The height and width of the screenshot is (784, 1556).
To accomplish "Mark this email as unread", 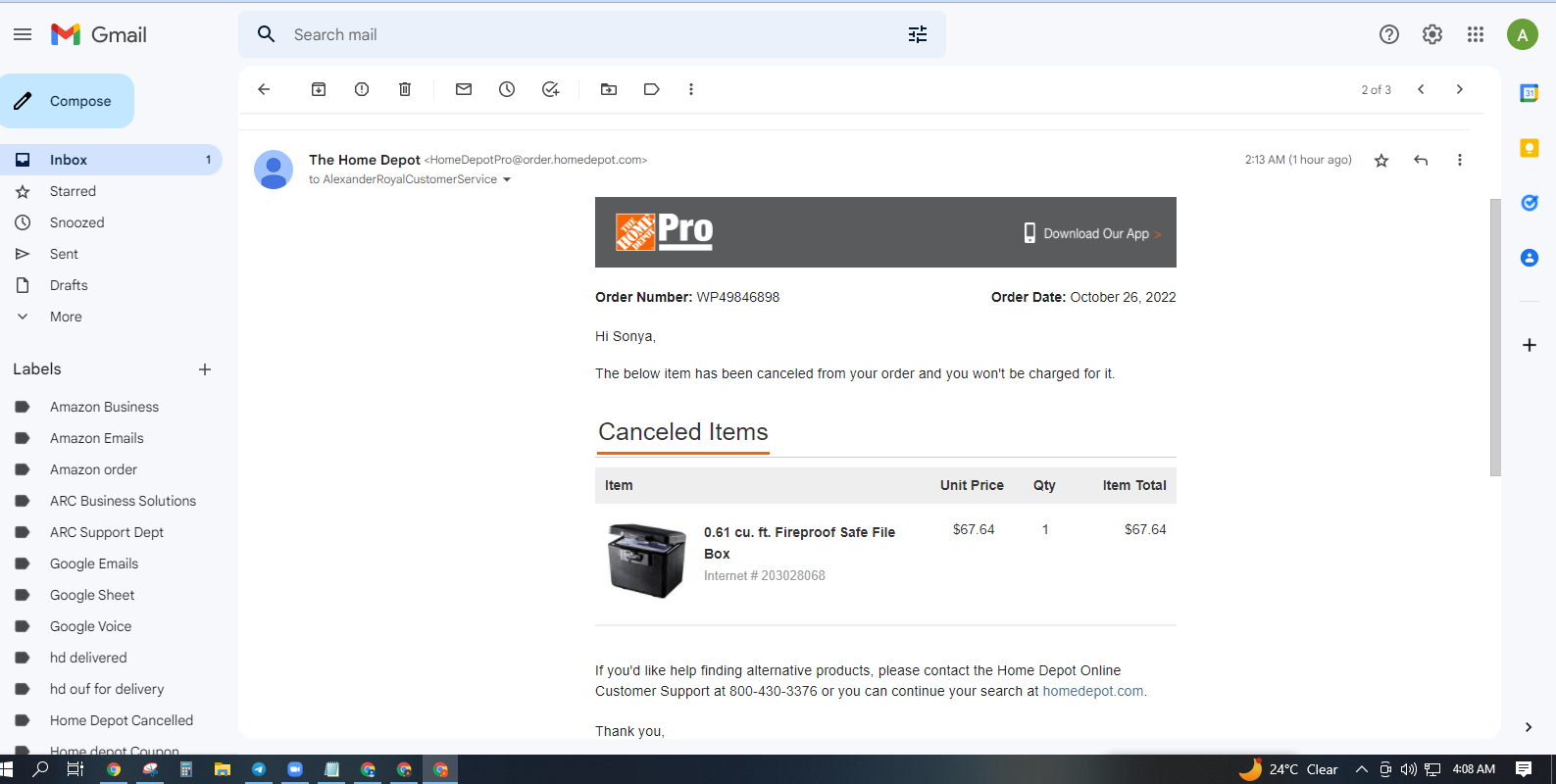I will (464, 89).
